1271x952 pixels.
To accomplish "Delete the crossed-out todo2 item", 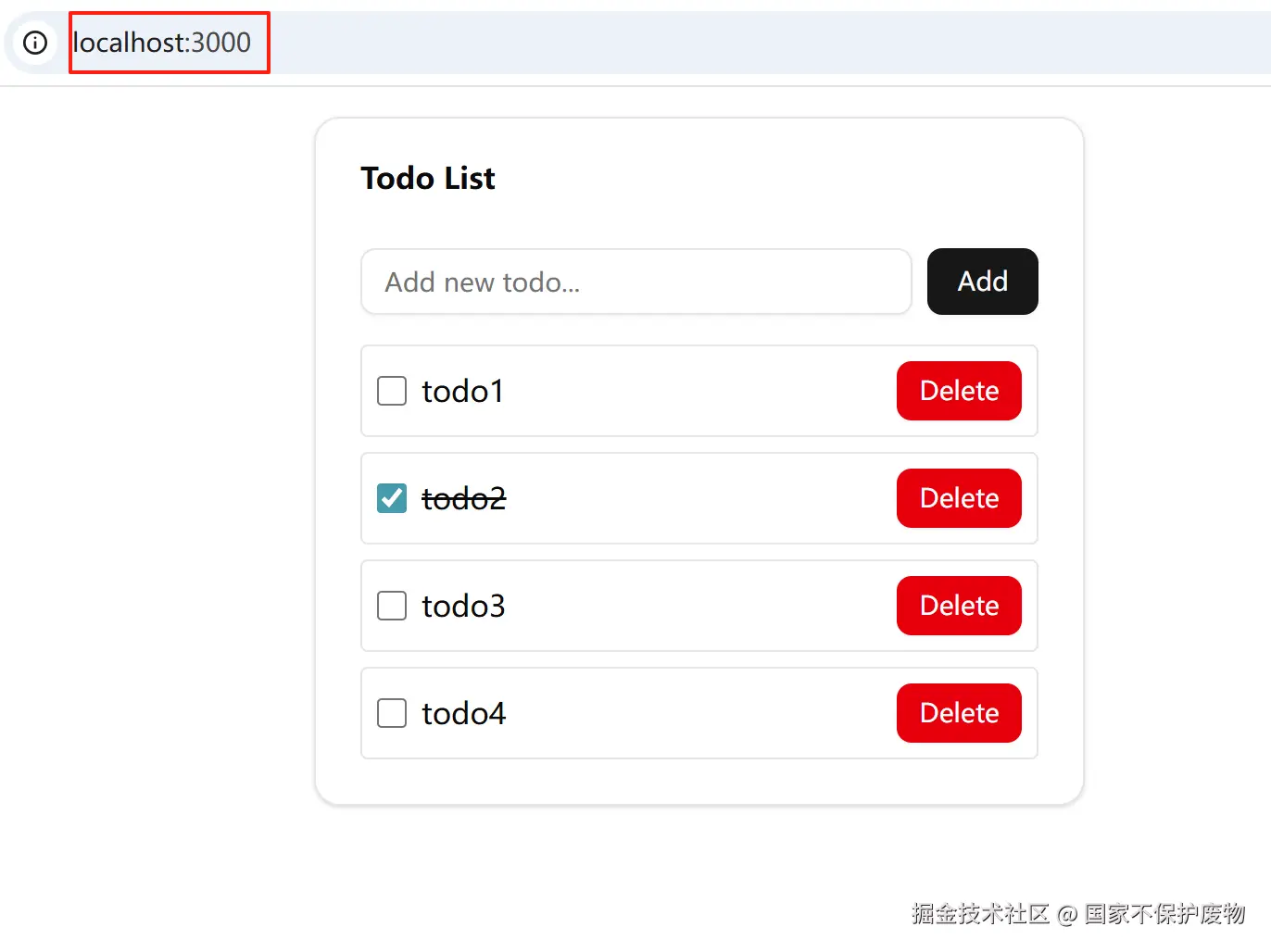I will (959, 498).
